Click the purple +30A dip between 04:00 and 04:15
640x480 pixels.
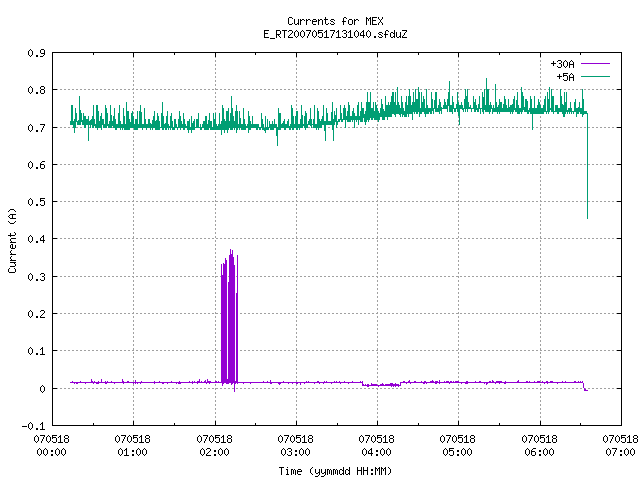click(381, 385)
